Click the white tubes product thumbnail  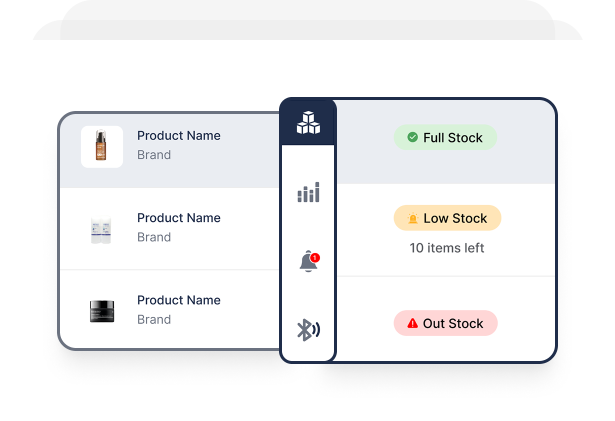pos(101,229)
